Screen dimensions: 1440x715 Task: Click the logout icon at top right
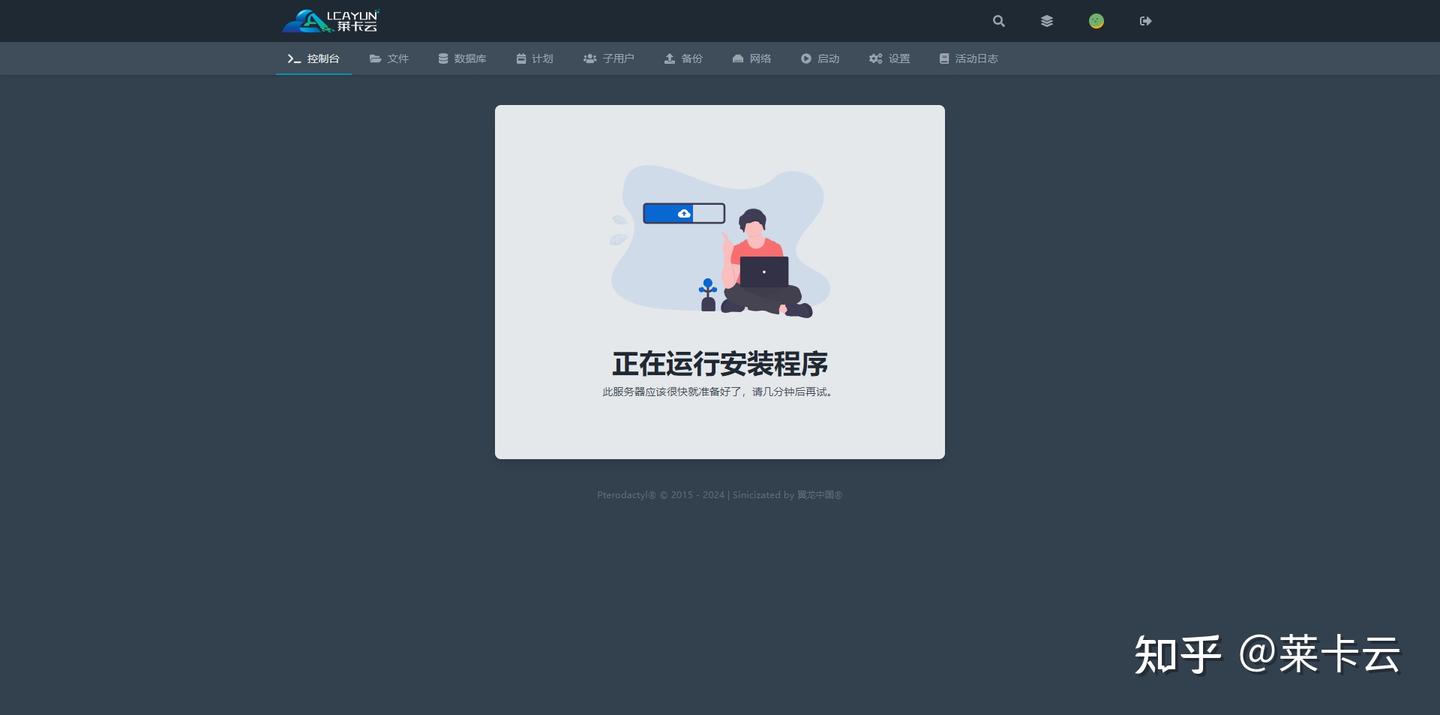point(1145,21)
